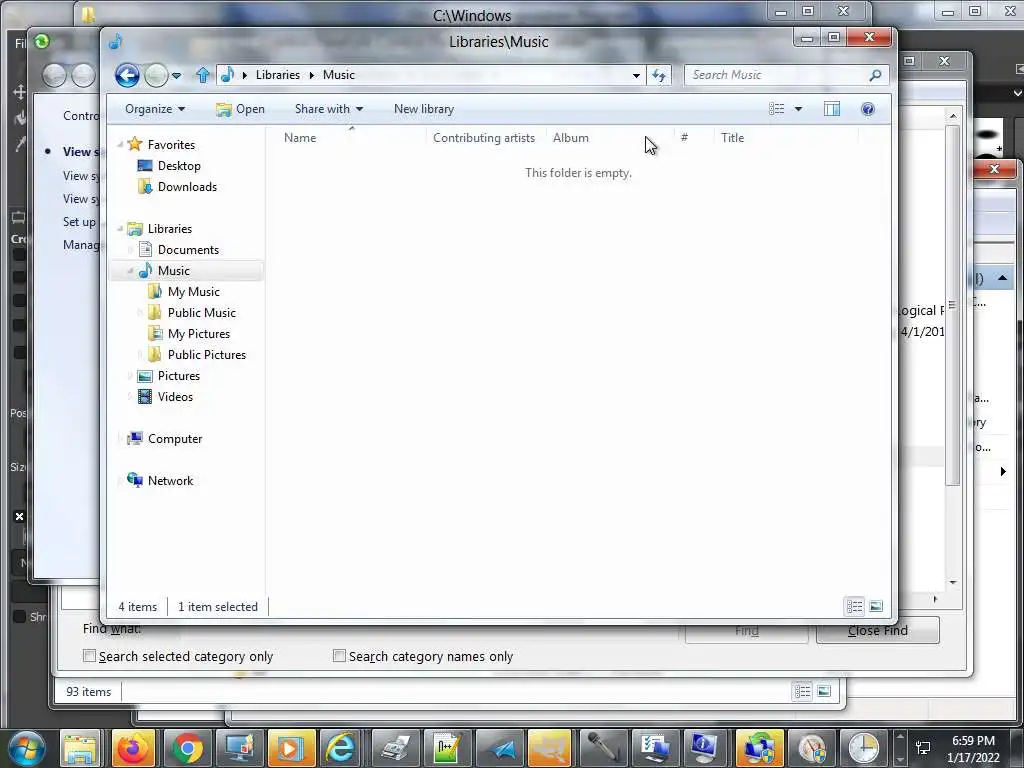
Task: Open Downloads in Favorites
Action: tap(187, 187)
